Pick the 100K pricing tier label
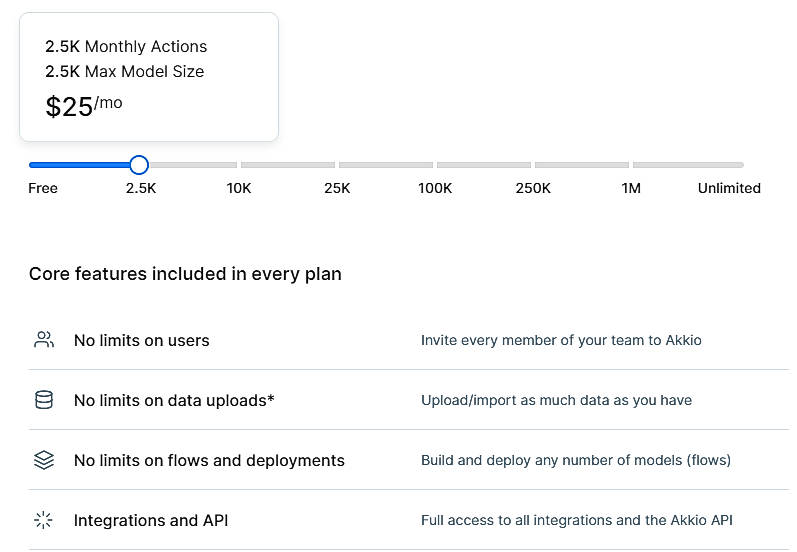 pyautogui.click(x=435, y=188)
